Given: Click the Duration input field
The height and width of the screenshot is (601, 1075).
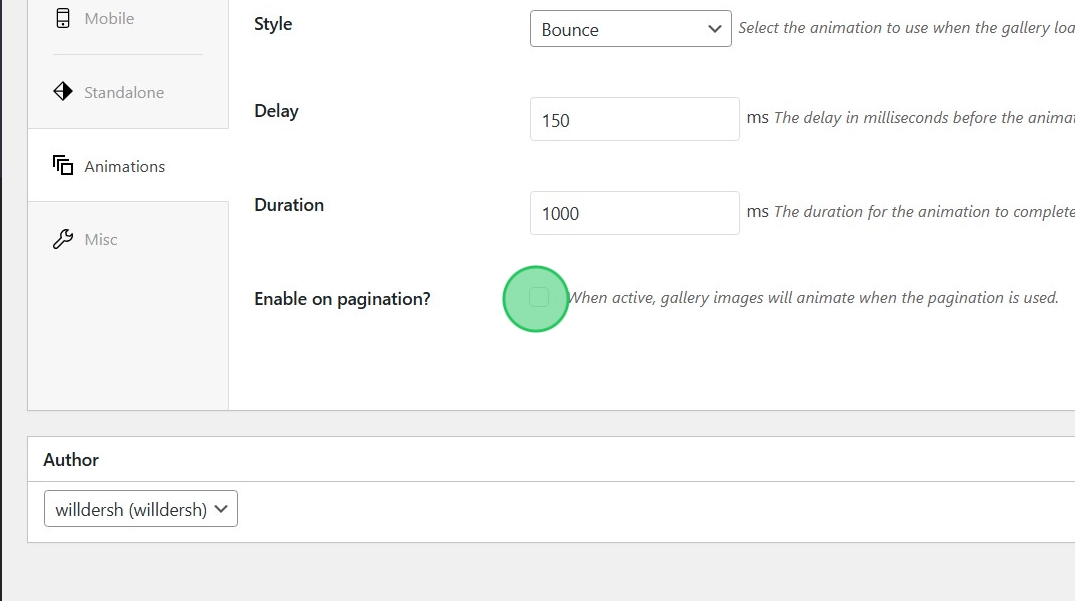Looking at the screenshot, I should 634,212.
